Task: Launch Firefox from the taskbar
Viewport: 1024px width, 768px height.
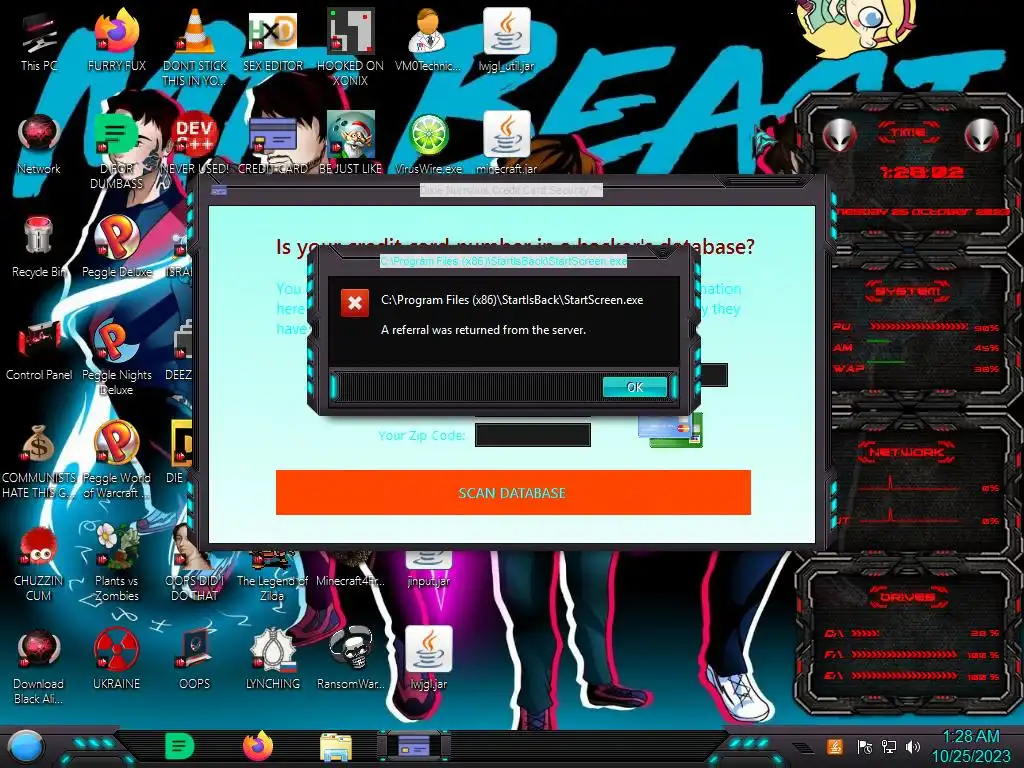Action: tap(258, 746)
